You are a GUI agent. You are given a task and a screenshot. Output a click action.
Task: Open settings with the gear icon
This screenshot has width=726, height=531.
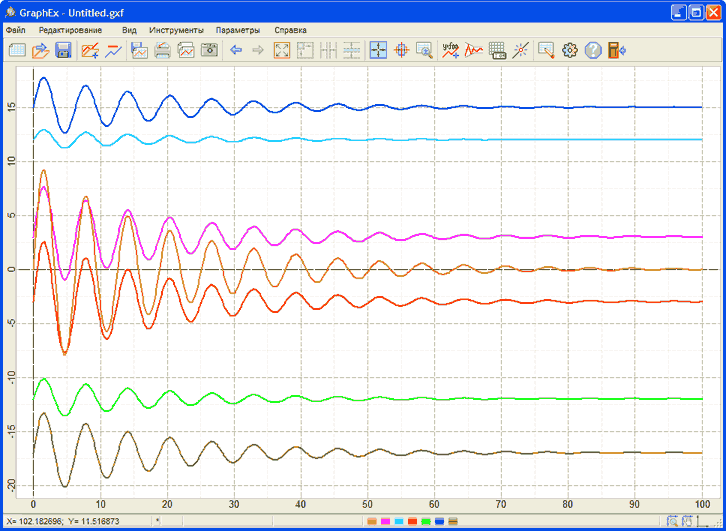pos(570,50)
